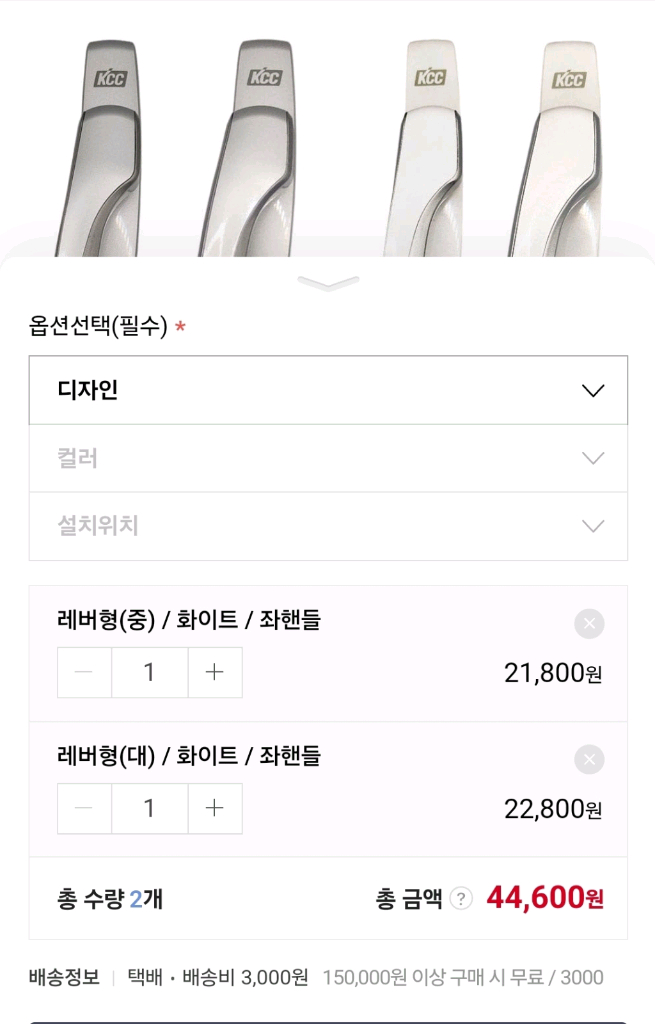Select the quantity field showing 1 for 레버형(중)
655x1024 pixels.
click(149, 672)
